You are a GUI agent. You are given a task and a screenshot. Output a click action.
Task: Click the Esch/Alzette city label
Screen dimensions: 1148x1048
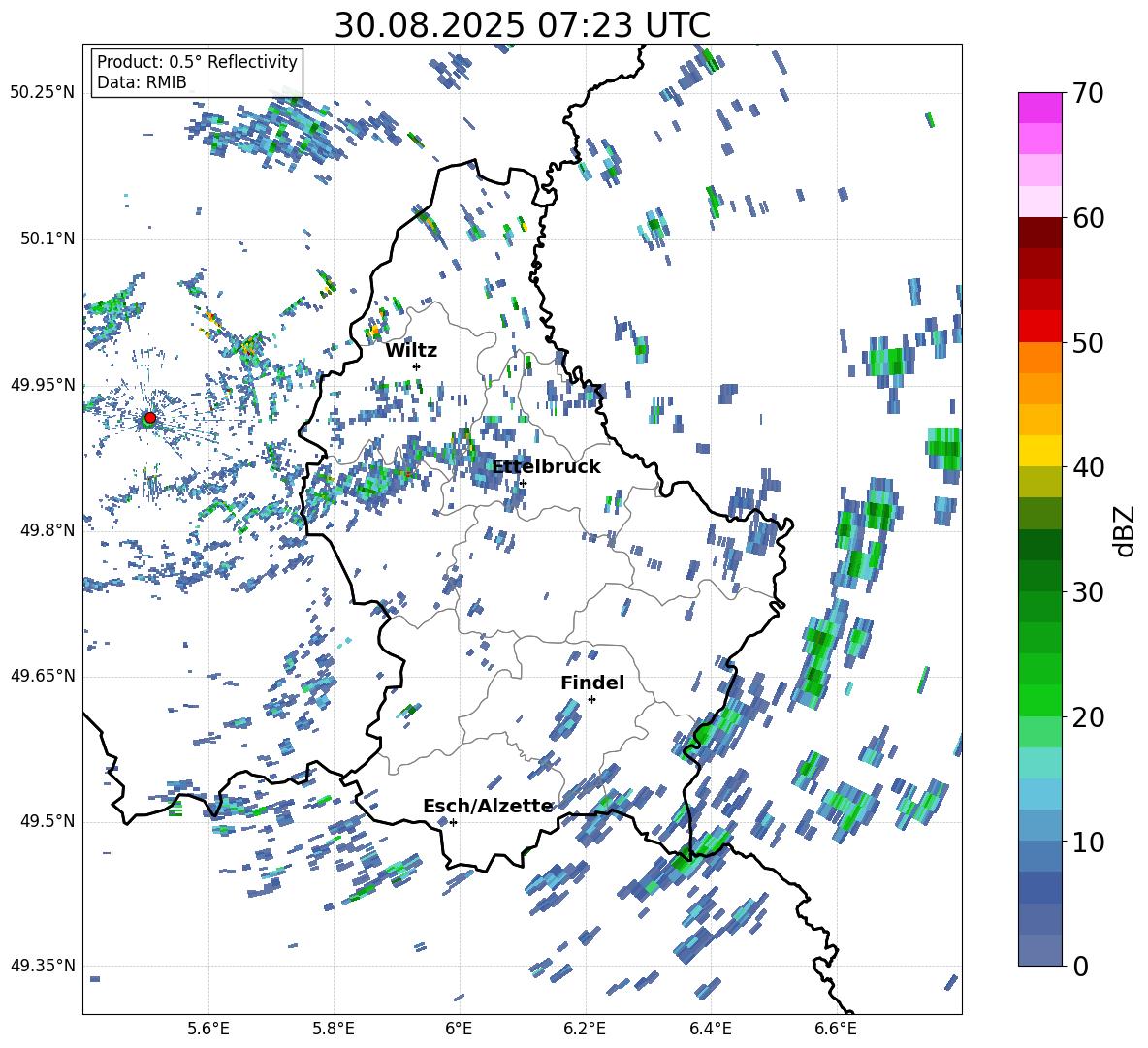(x=488, y=806)
